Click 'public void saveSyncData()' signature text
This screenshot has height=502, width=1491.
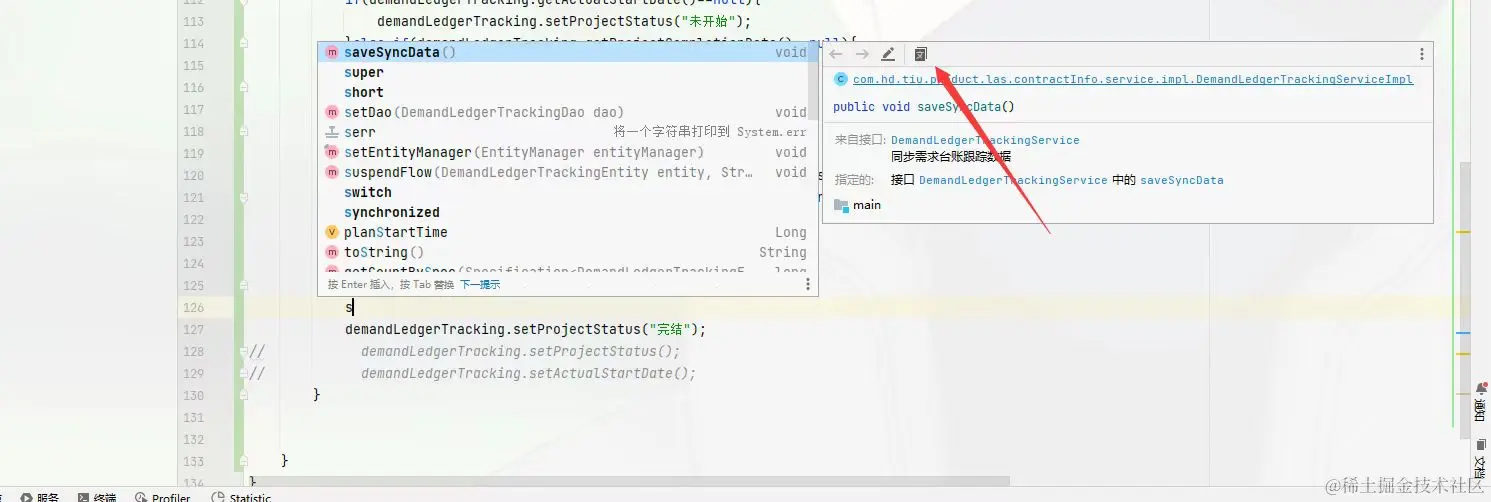click(923, 107)
